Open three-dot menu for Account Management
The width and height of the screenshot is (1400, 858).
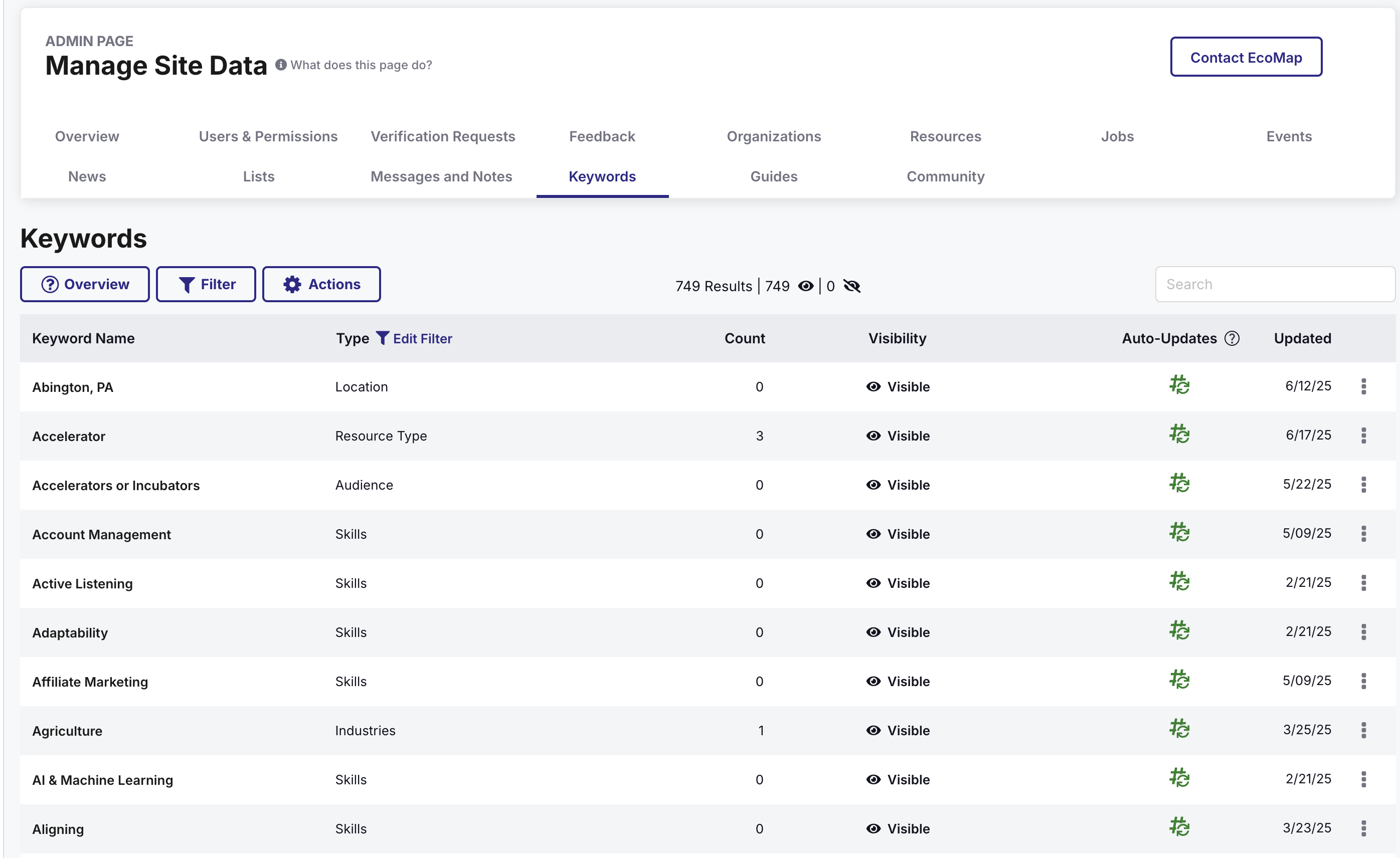click(1363, 534)
